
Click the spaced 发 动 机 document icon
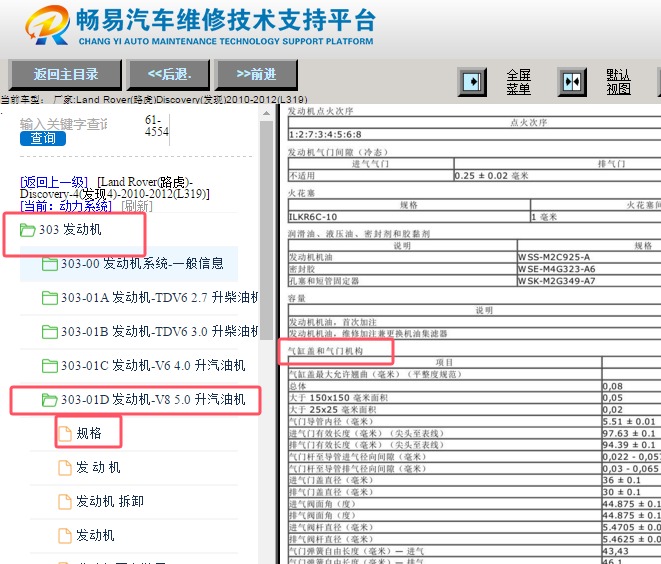click(x=64, y=468)
